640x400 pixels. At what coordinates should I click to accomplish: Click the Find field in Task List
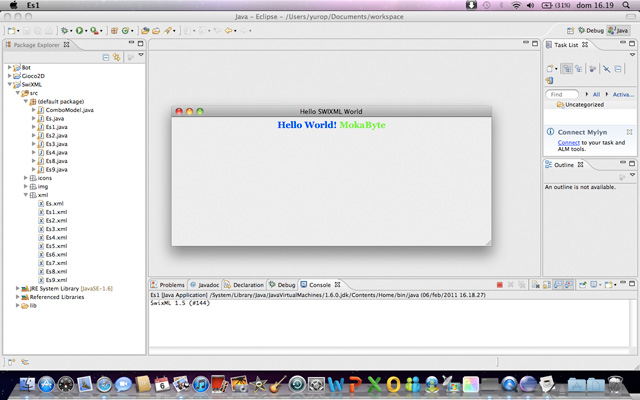pyautogui.click(x=562, y=94)
